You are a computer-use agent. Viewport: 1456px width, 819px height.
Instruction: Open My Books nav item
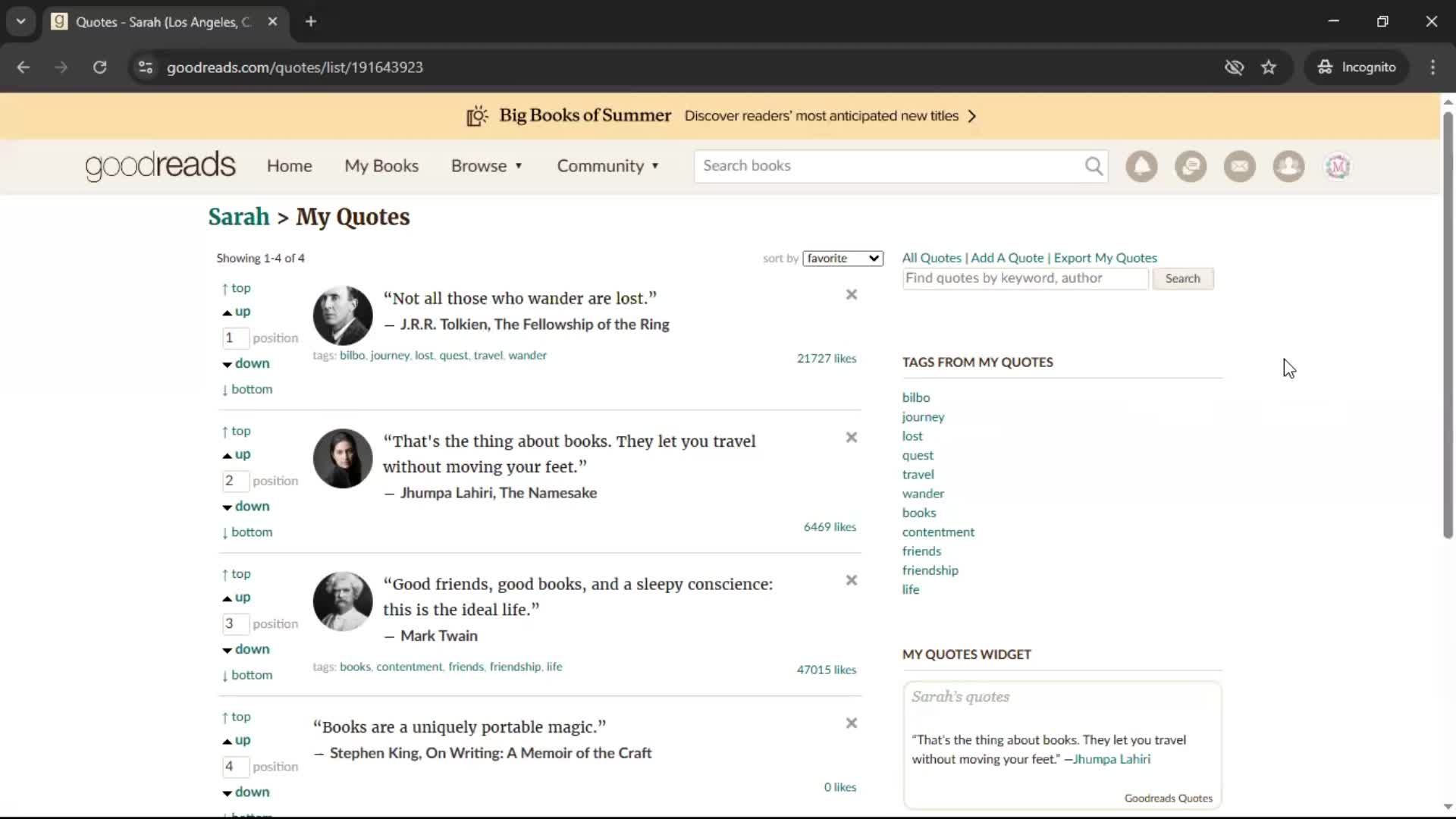click(x=381, y=166)
